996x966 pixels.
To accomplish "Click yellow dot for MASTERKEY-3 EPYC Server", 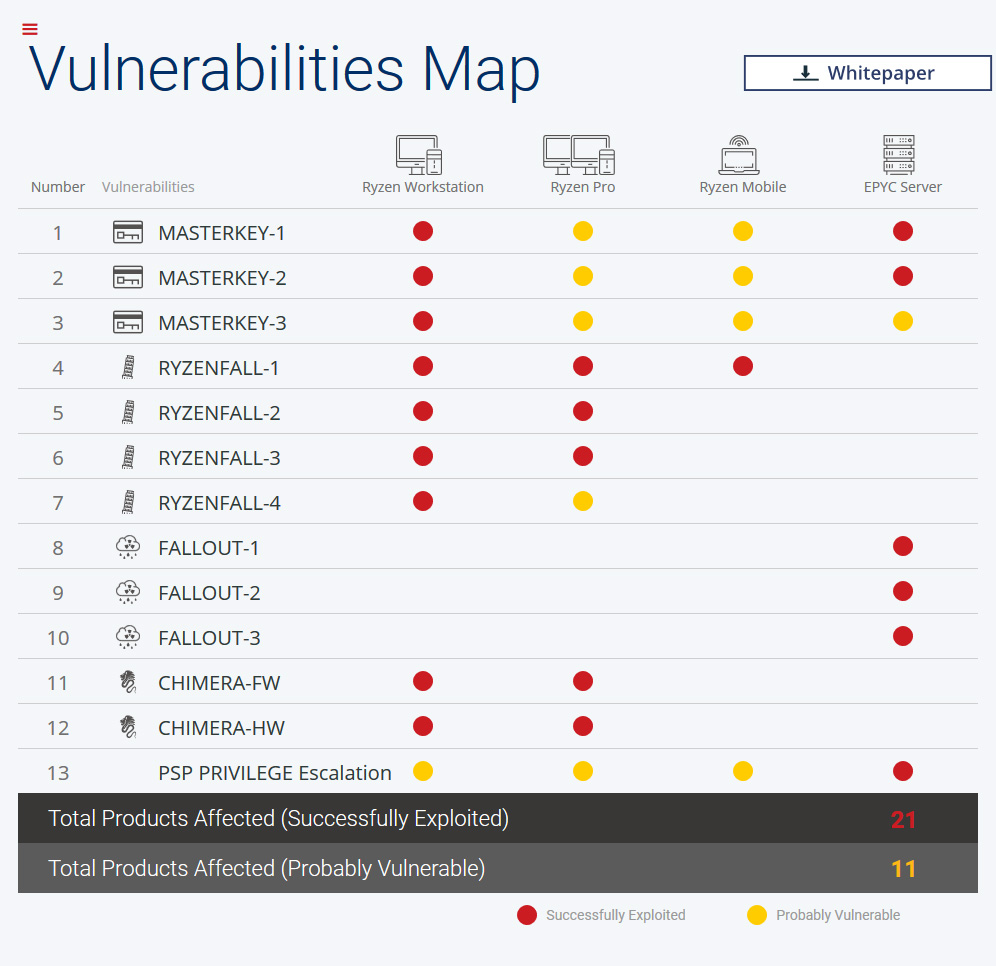I will pyautogui.click(x=903, y=322).
